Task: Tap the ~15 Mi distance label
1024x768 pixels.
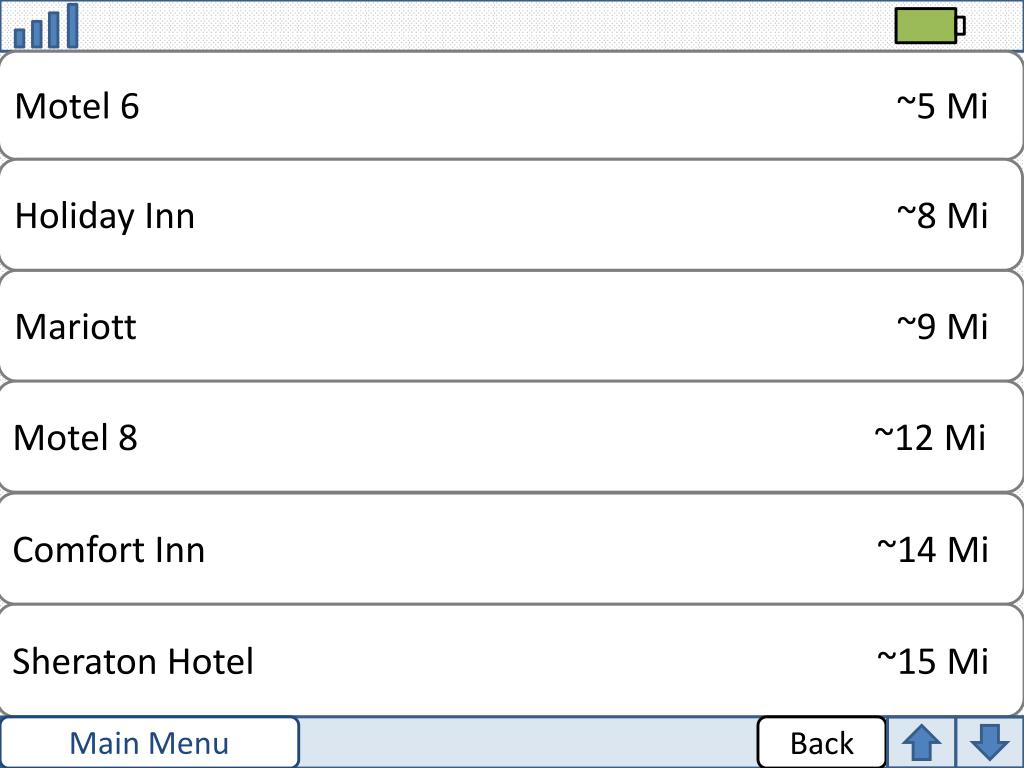Action: (933, 661)
